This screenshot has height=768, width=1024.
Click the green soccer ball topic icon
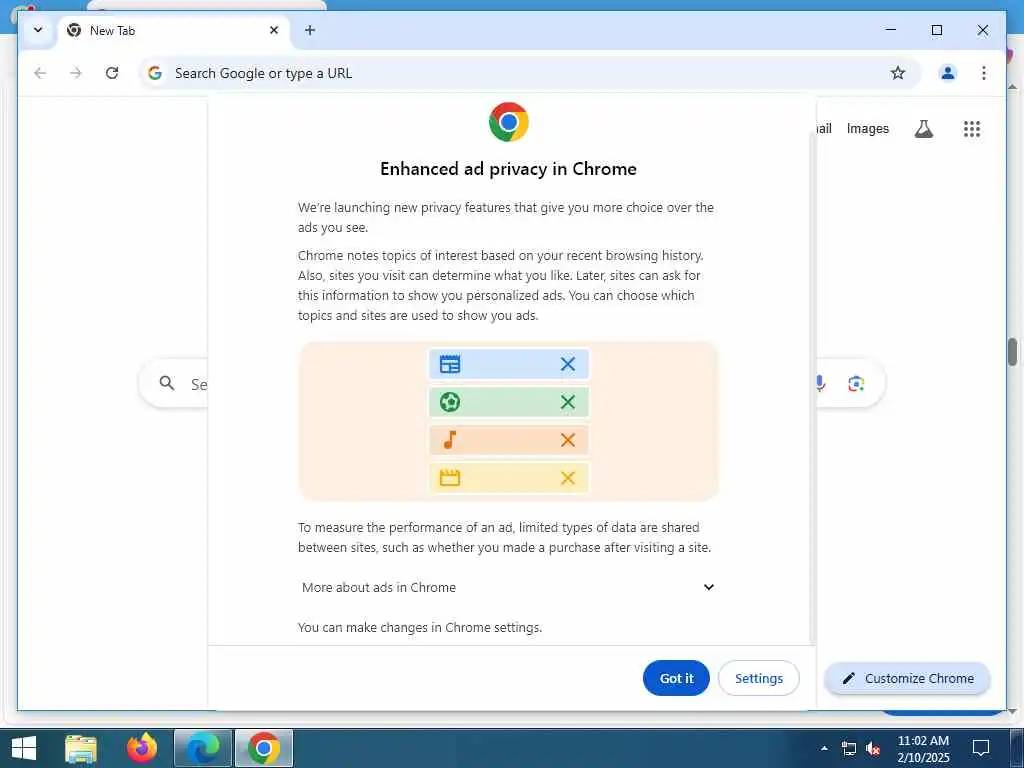(x=450, y=402)
